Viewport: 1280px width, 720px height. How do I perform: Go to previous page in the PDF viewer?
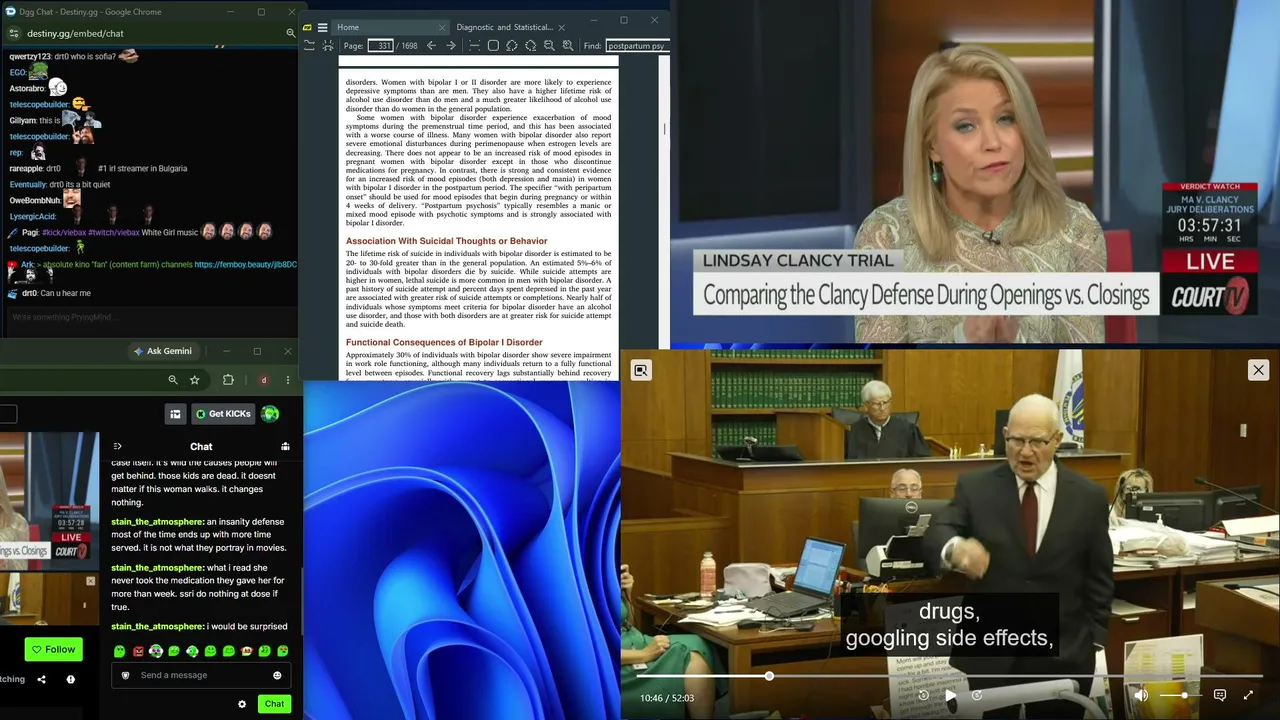(x=431, y=46)
